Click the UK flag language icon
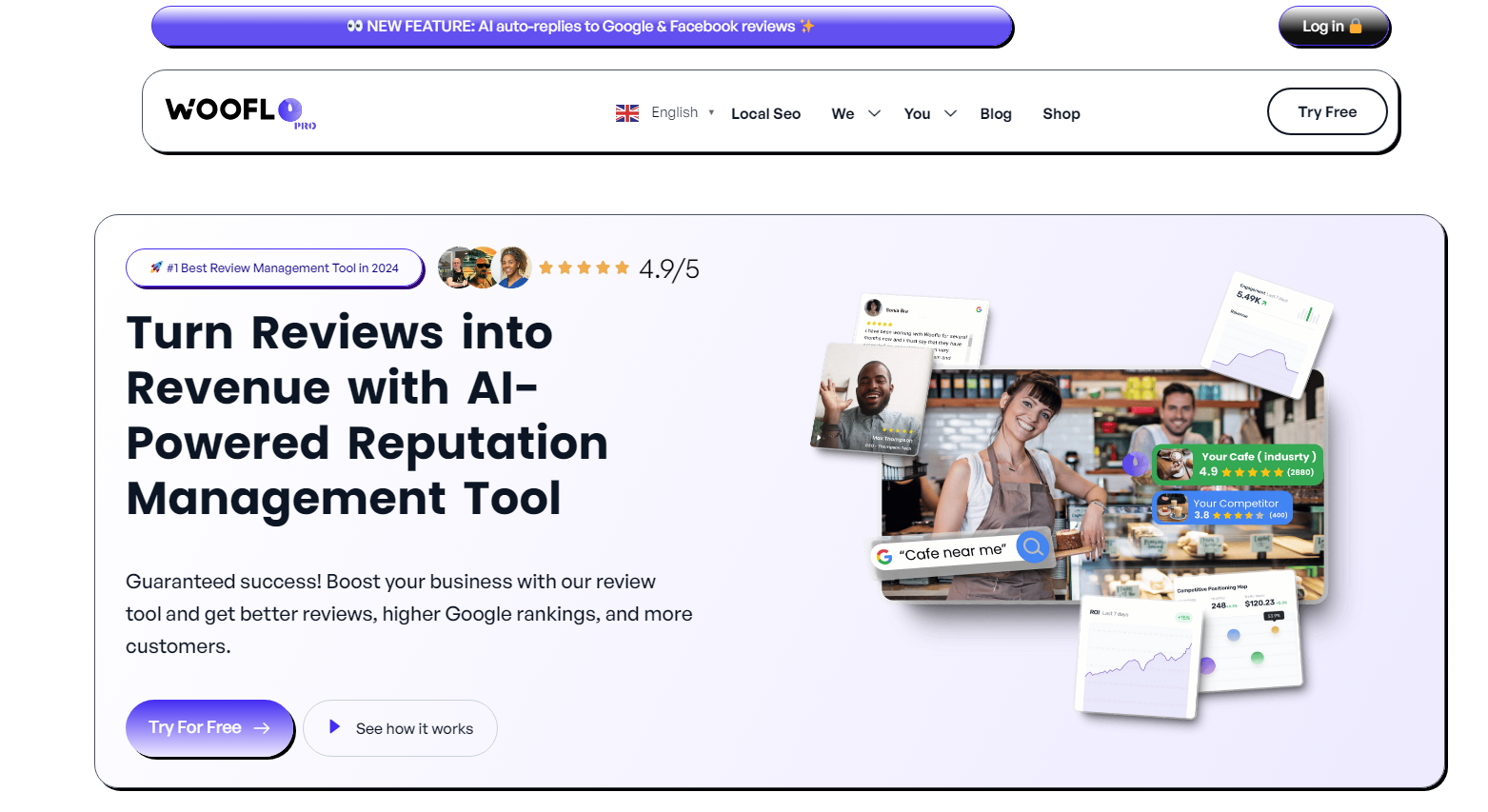 [x=626, y=113]
